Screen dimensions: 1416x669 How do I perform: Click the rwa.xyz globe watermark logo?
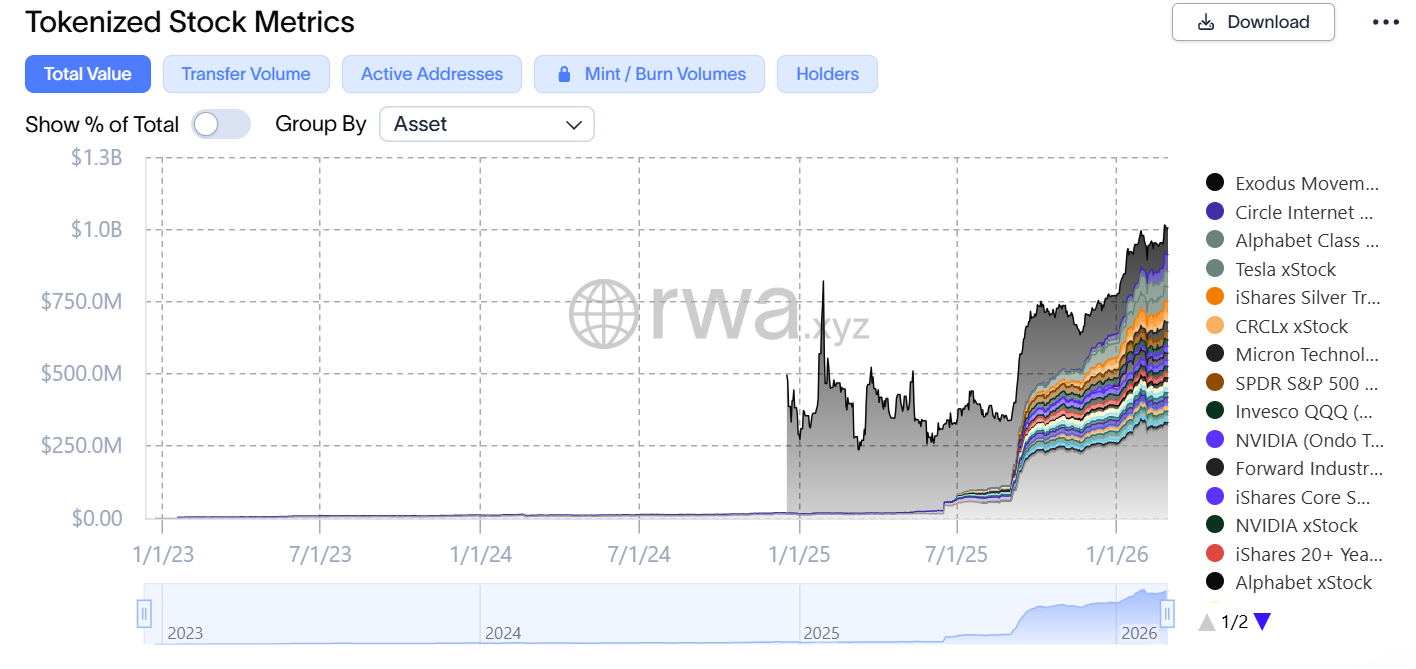[x=604, y=313]
